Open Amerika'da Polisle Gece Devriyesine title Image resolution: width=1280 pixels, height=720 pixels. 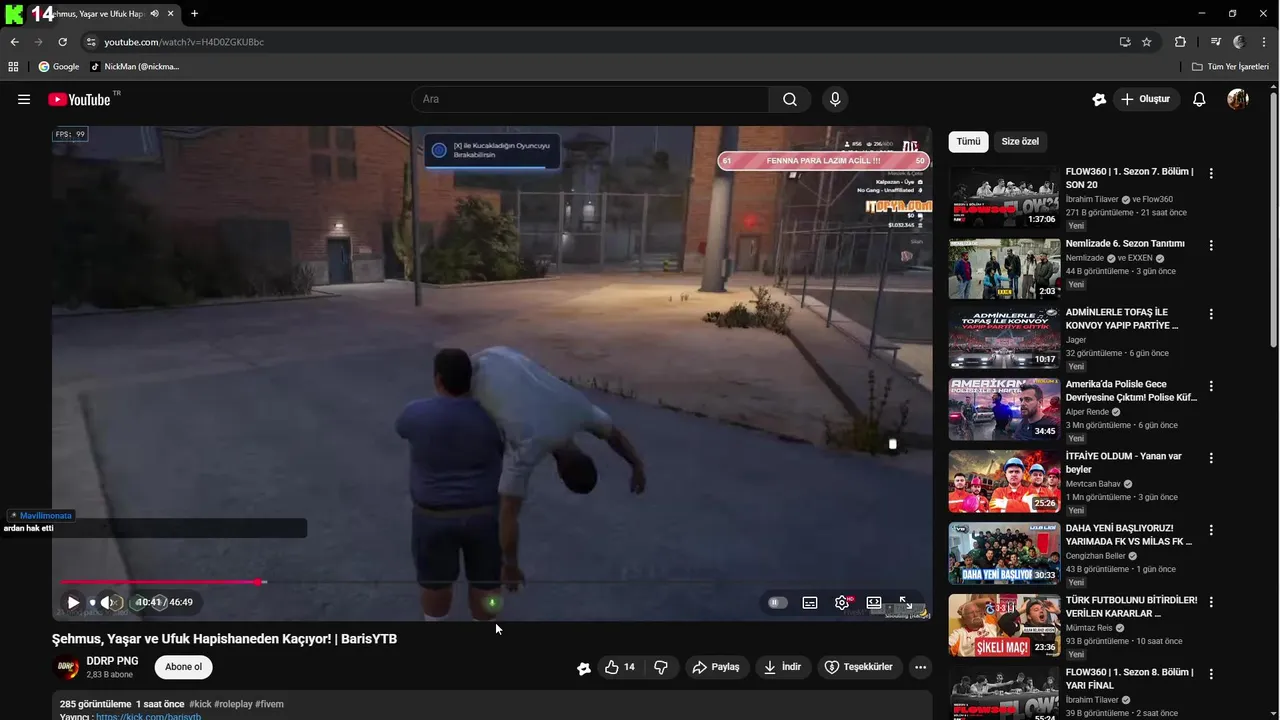1131,391
